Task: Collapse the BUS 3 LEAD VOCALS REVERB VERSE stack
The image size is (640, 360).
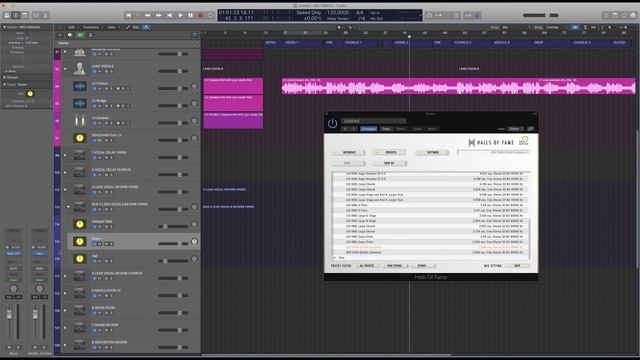Action: pos(68,207)
